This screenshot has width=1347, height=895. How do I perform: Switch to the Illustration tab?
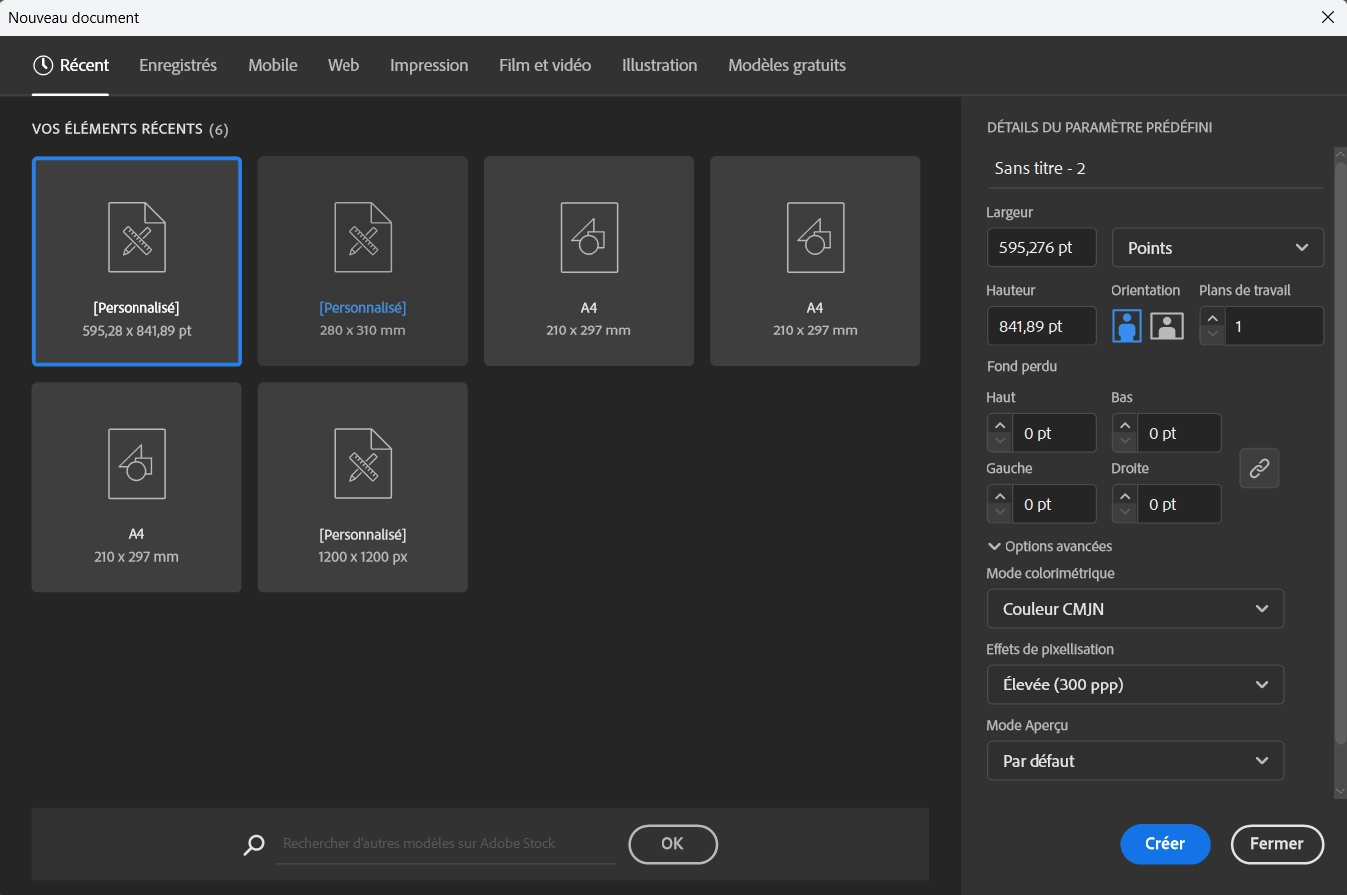(x=659, y=65)
